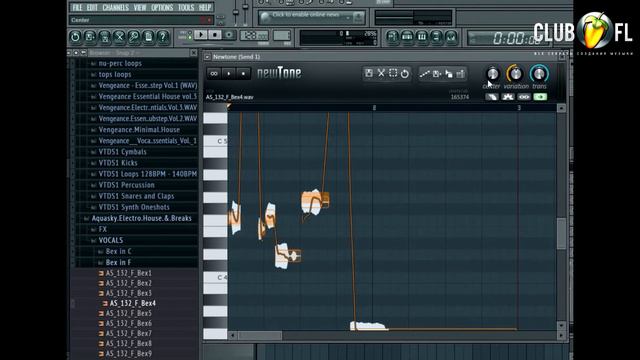Click Newtone send-to-piano-roll icon
Image resolution: width=640 pixels, height=360 pixels.
click(424, 74)
